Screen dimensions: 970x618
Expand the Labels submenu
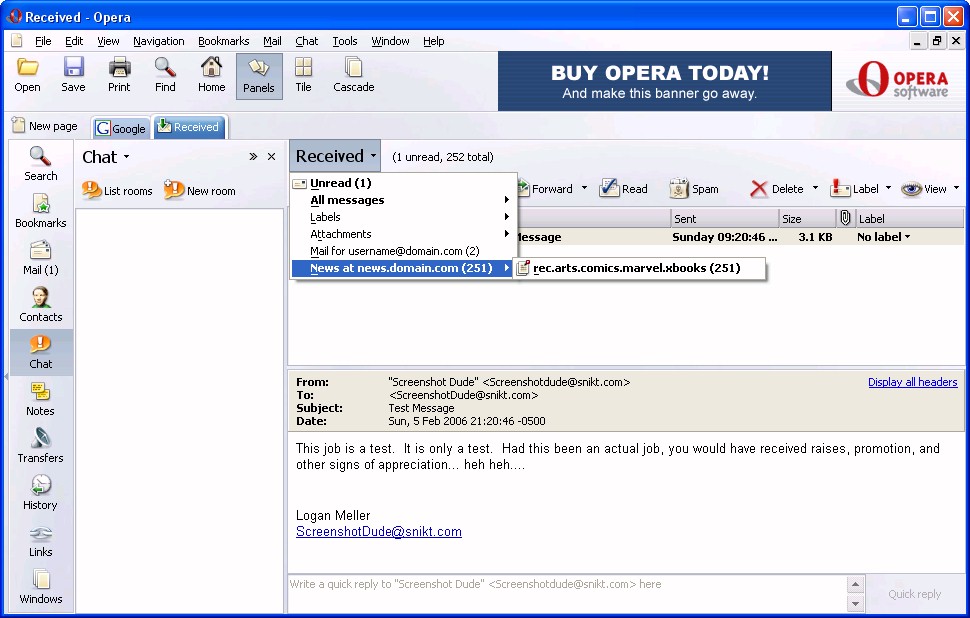coord(403,217)
